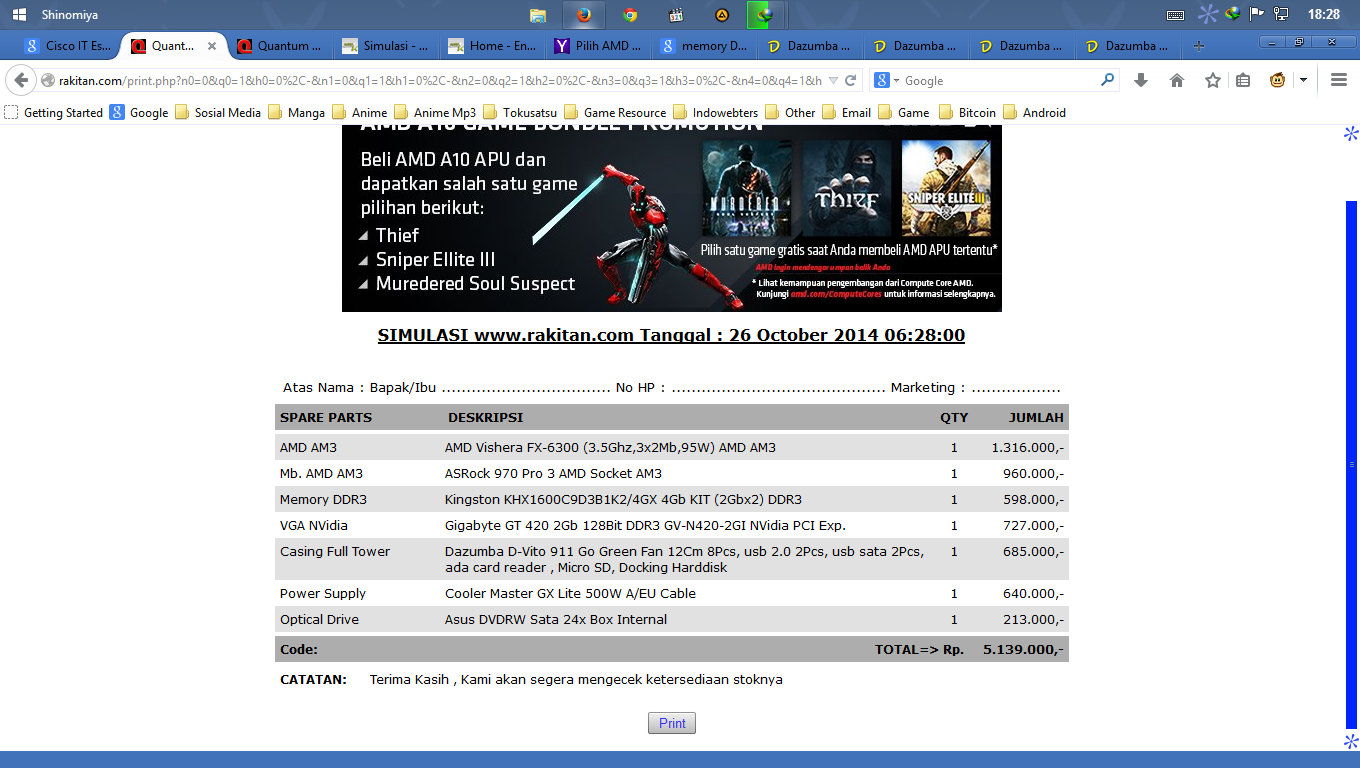The height and width of the screenshot is (768, 1360).
Task: Switch to the Home - En... tab
Action: pos(491,46)
